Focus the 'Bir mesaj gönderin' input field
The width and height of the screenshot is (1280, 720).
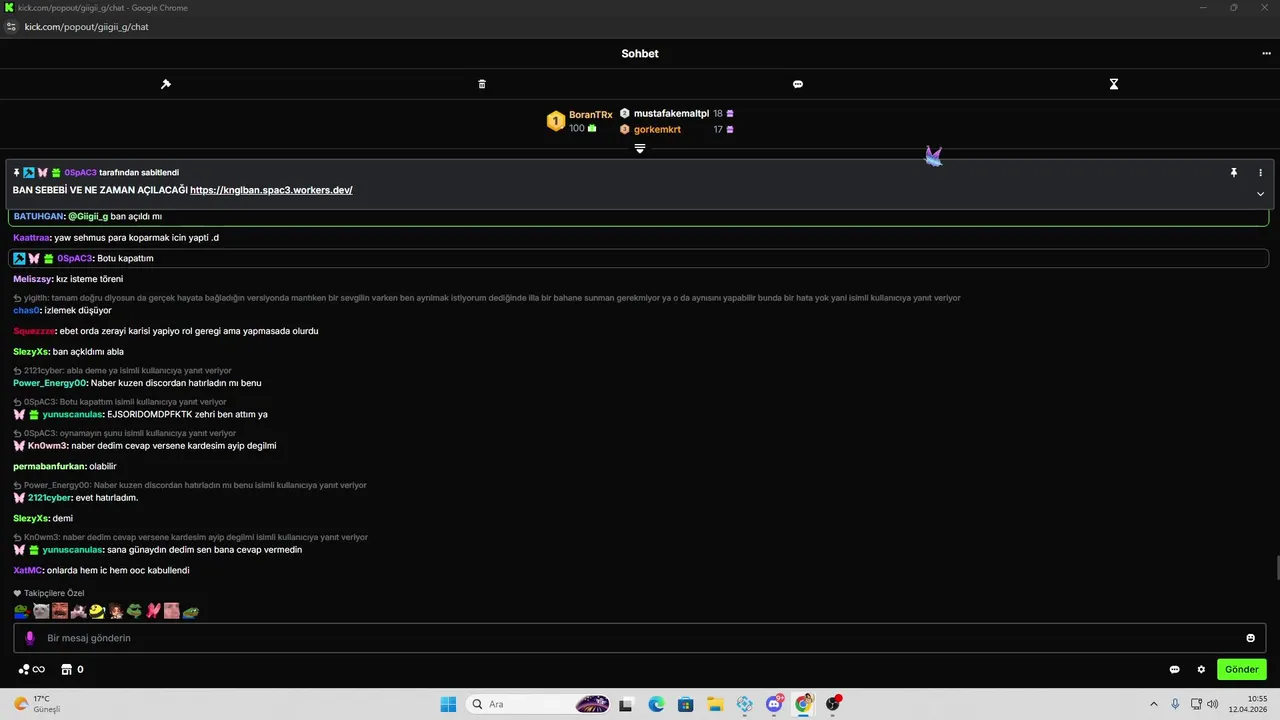pyautogui.click(x=640, y=638)
